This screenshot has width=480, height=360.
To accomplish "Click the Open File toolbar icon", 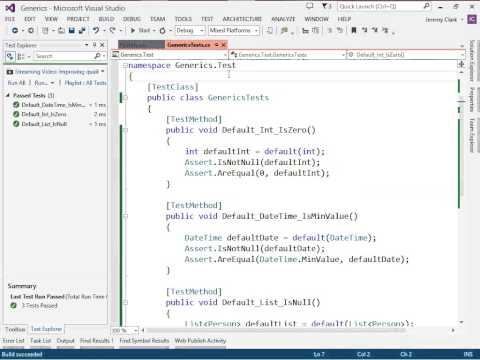I will [61, 30].
